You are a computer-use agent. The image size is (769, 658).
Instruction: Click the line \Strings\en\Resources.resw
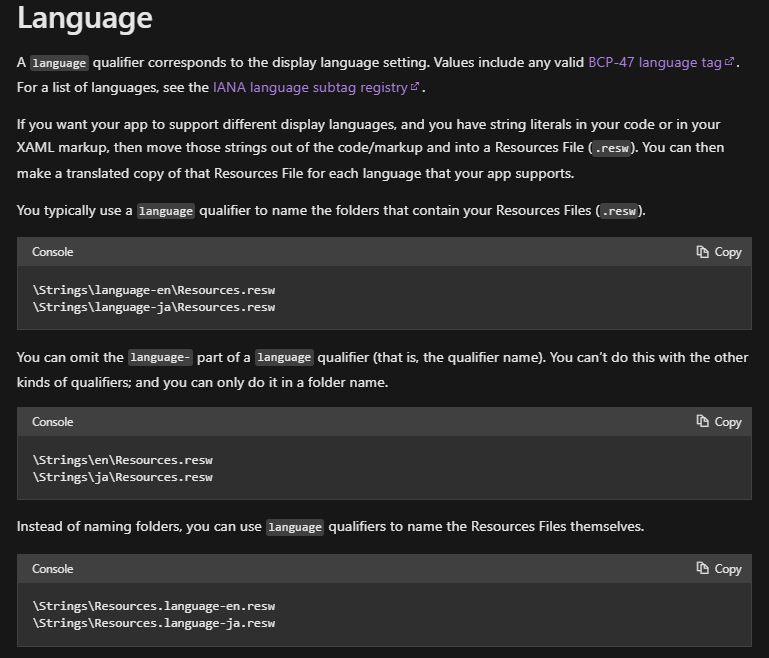tap(123, 460)
